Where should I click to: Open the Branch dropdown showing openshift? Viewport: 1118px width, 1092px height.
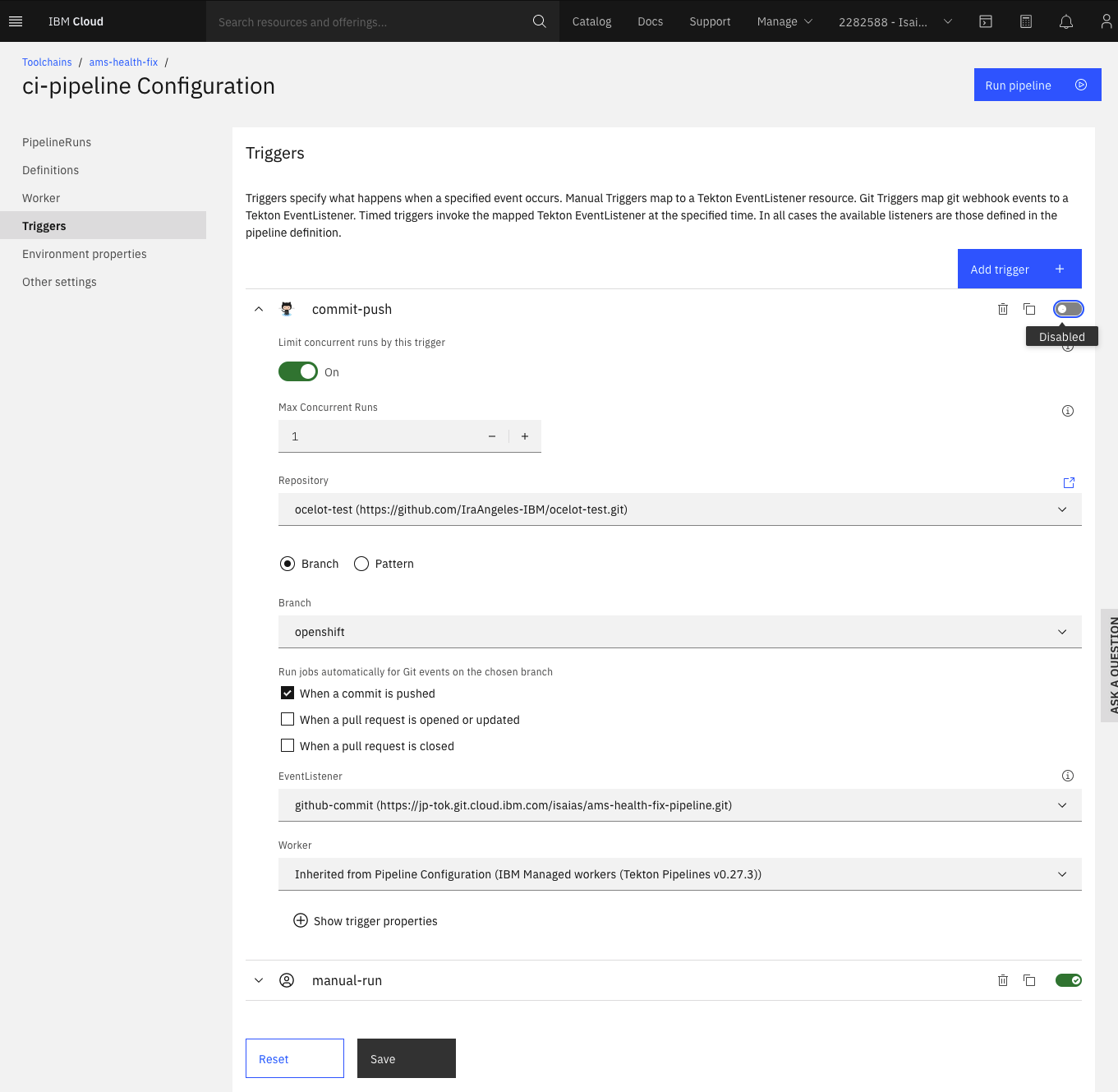680,632
